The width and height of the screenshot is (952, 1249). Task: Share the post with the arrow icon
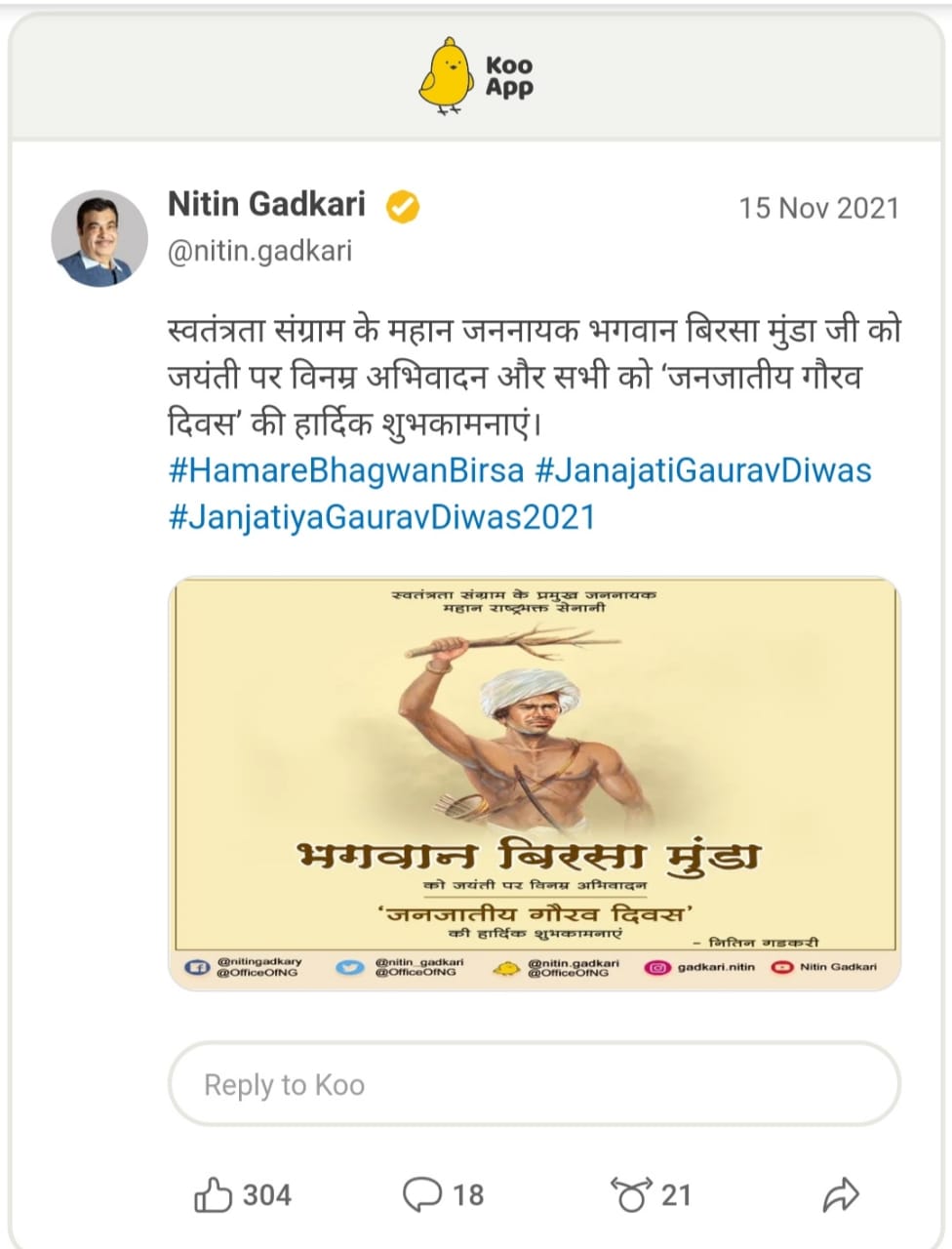click(x=840, y=1194)
